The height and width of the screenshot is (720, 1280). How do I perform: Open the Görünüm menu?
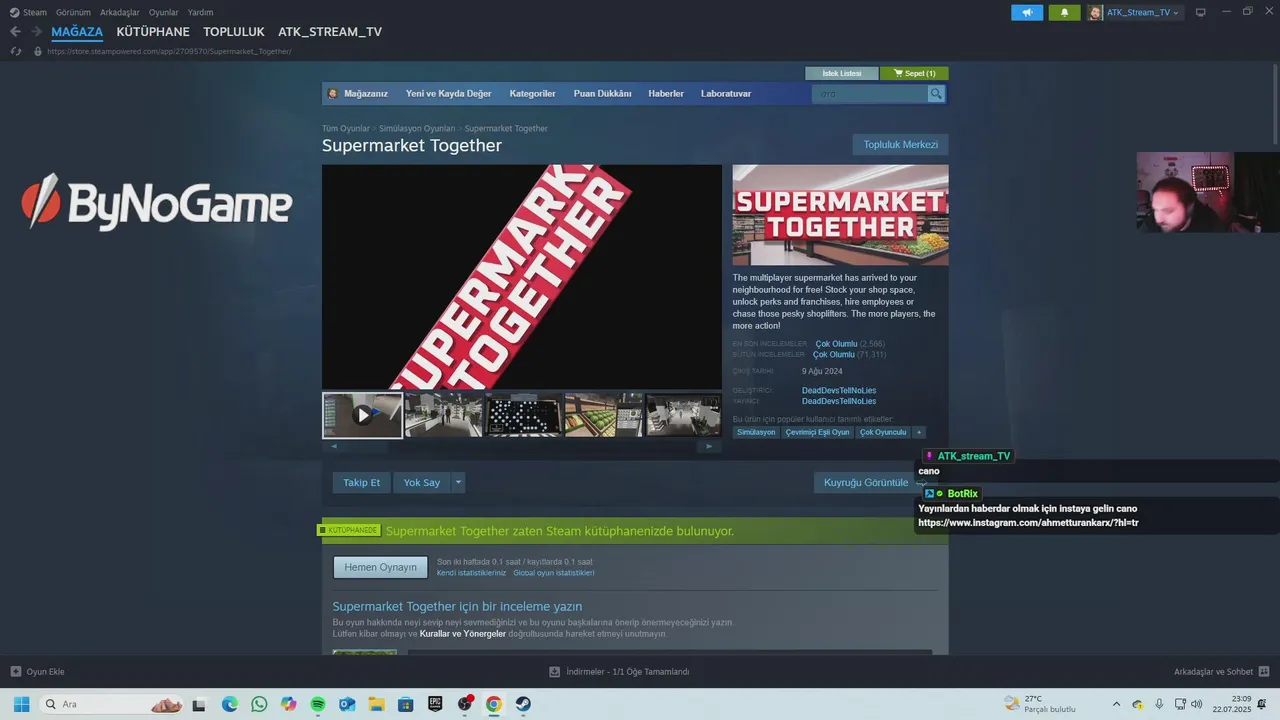point(73,12)
